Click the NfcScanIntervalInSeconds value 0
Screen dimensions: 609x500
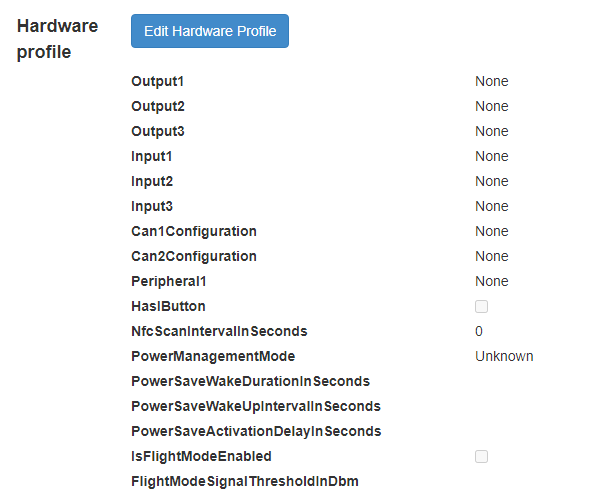[x=479, y=331]
